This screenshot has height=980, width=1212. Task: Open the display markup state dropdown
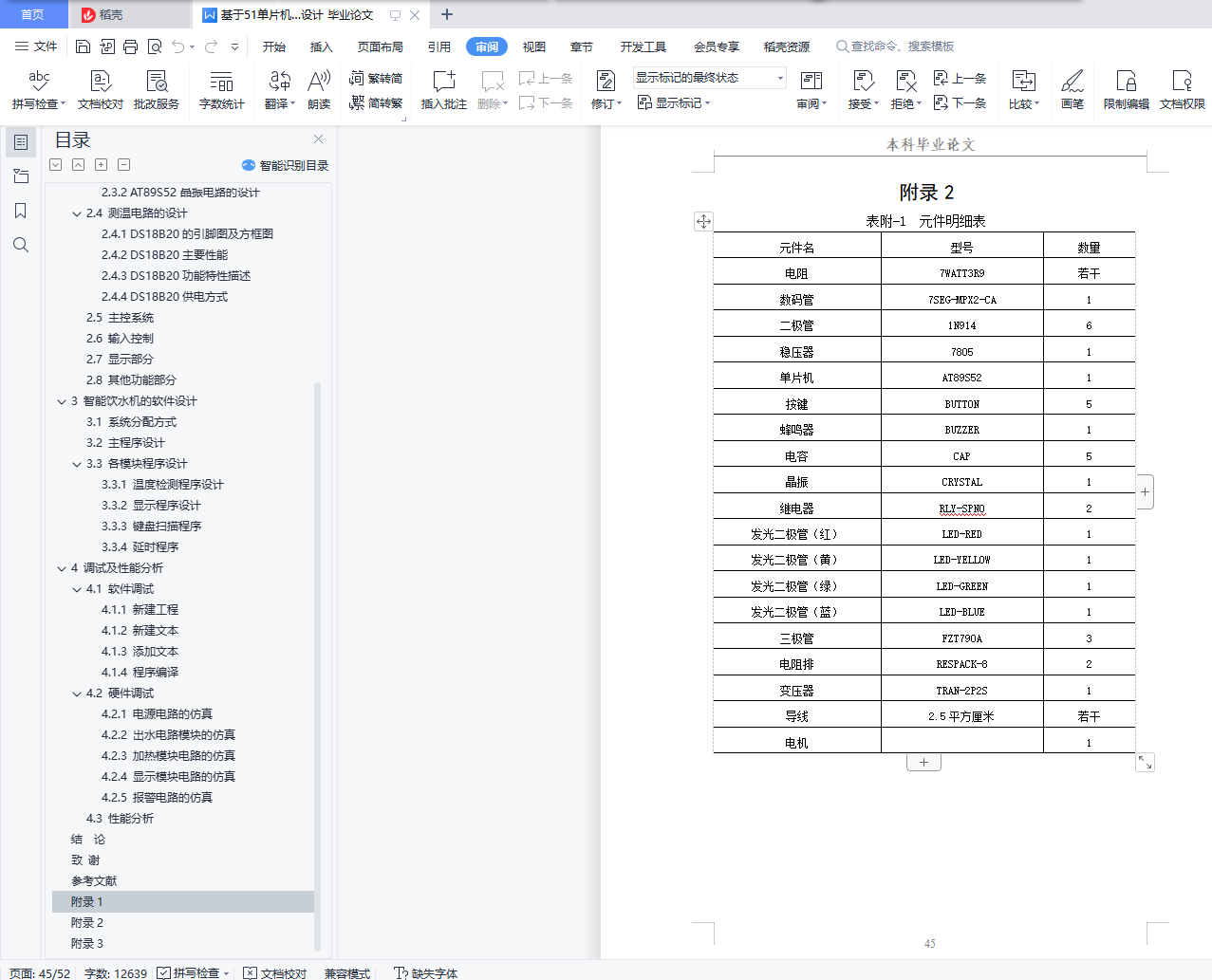point(709,78)
